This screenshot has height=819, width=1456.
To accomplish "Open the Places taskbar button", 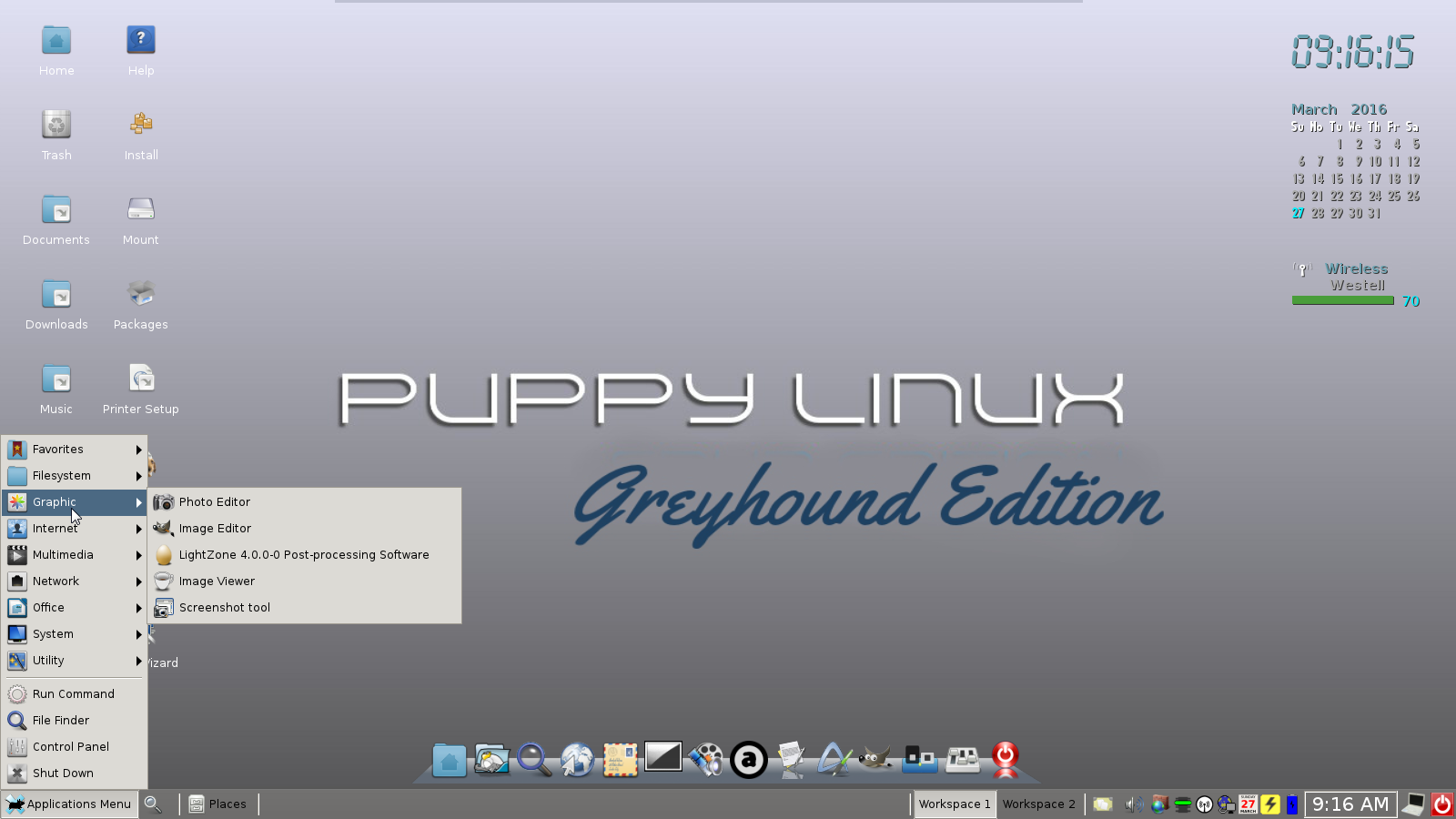I will tap(218, 804).
